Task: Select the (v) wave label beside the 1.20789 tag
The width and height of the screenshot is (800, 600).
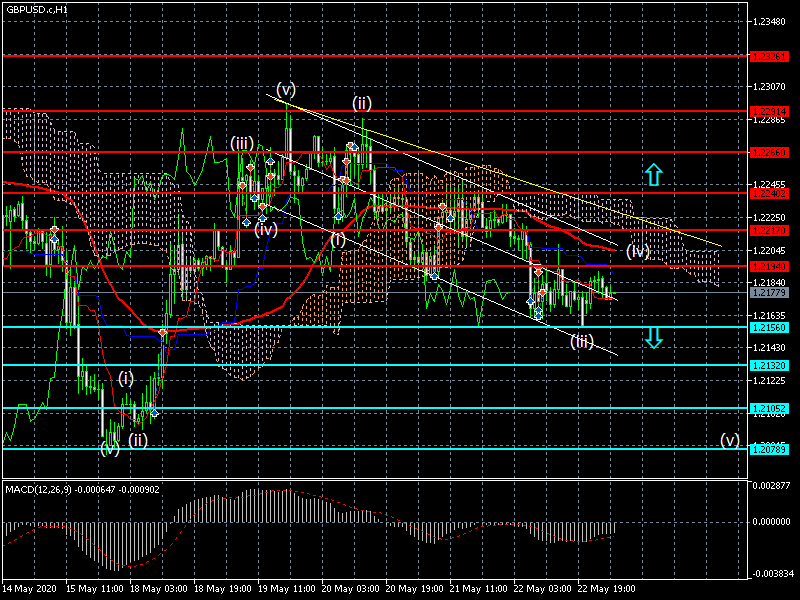Action: [x=730, y=440]
